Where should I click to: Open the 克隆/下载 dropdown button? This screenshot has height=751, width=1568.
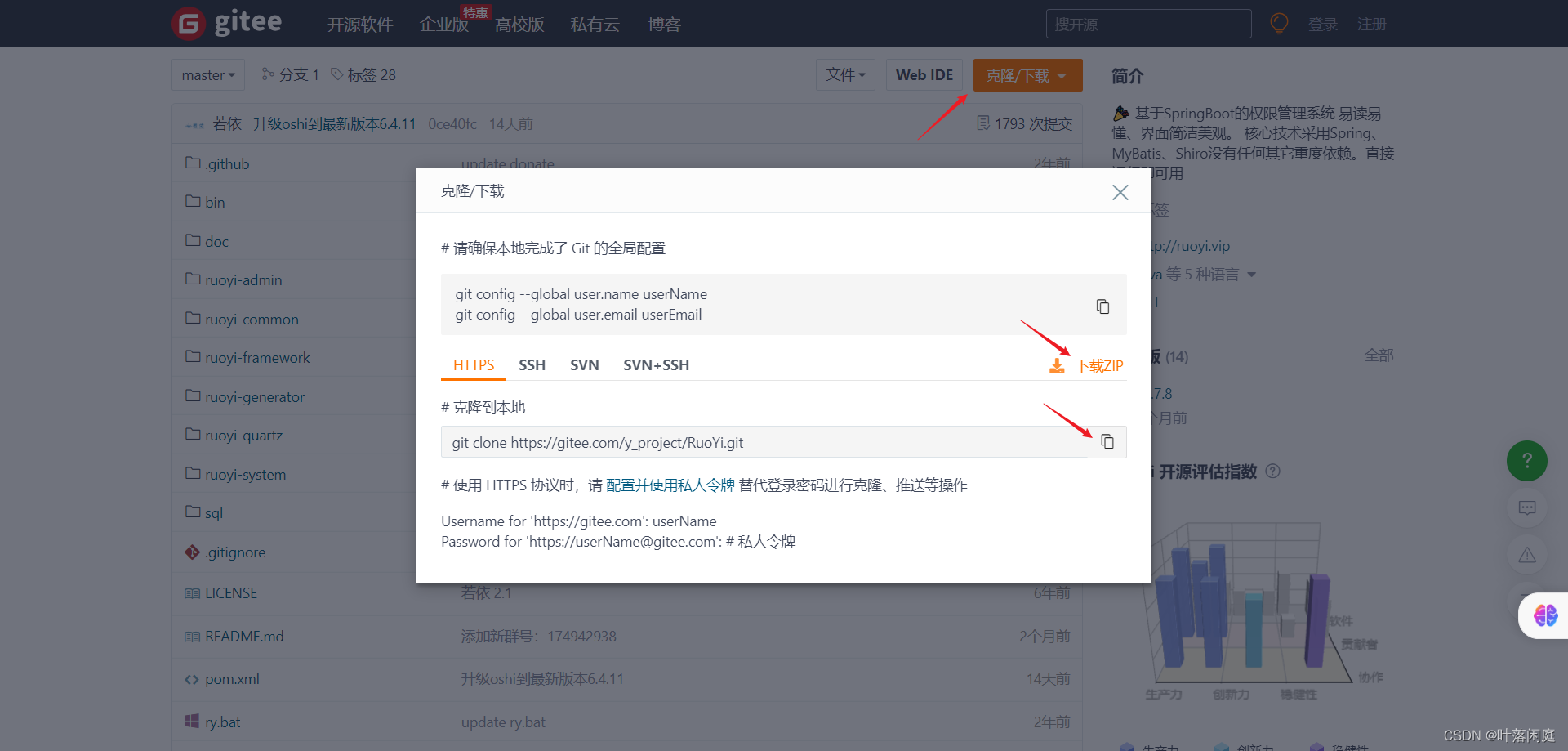tap(1027, 75)
